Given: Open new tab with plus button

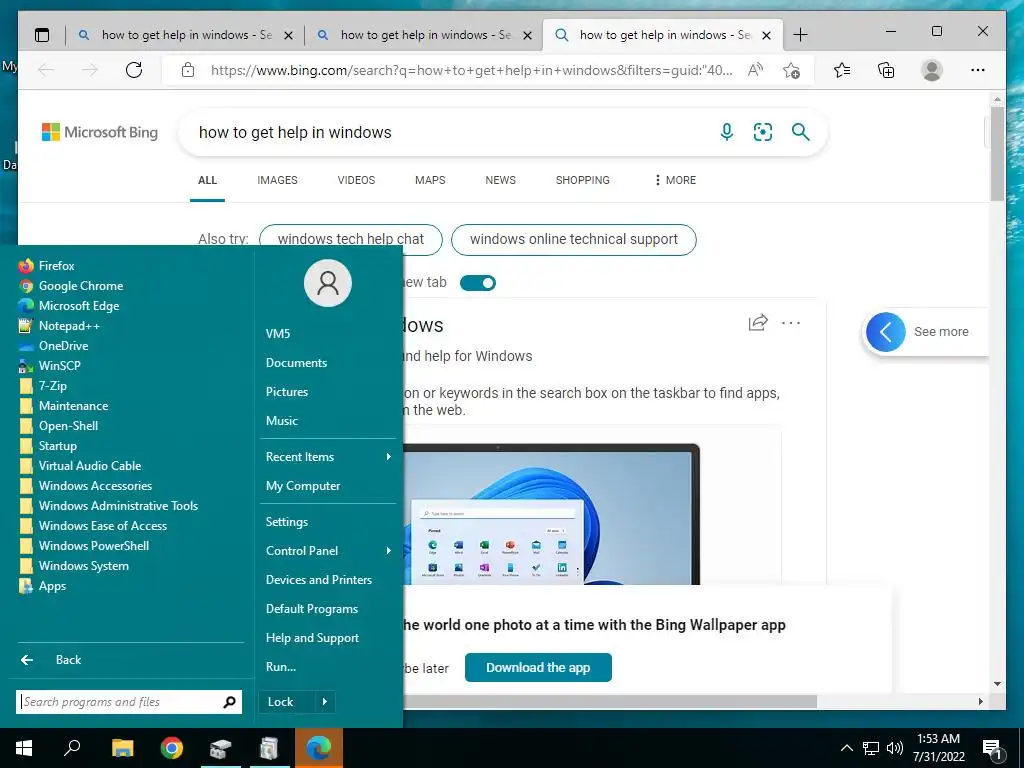Looking at the screenshot, I should tap(801, 35).
